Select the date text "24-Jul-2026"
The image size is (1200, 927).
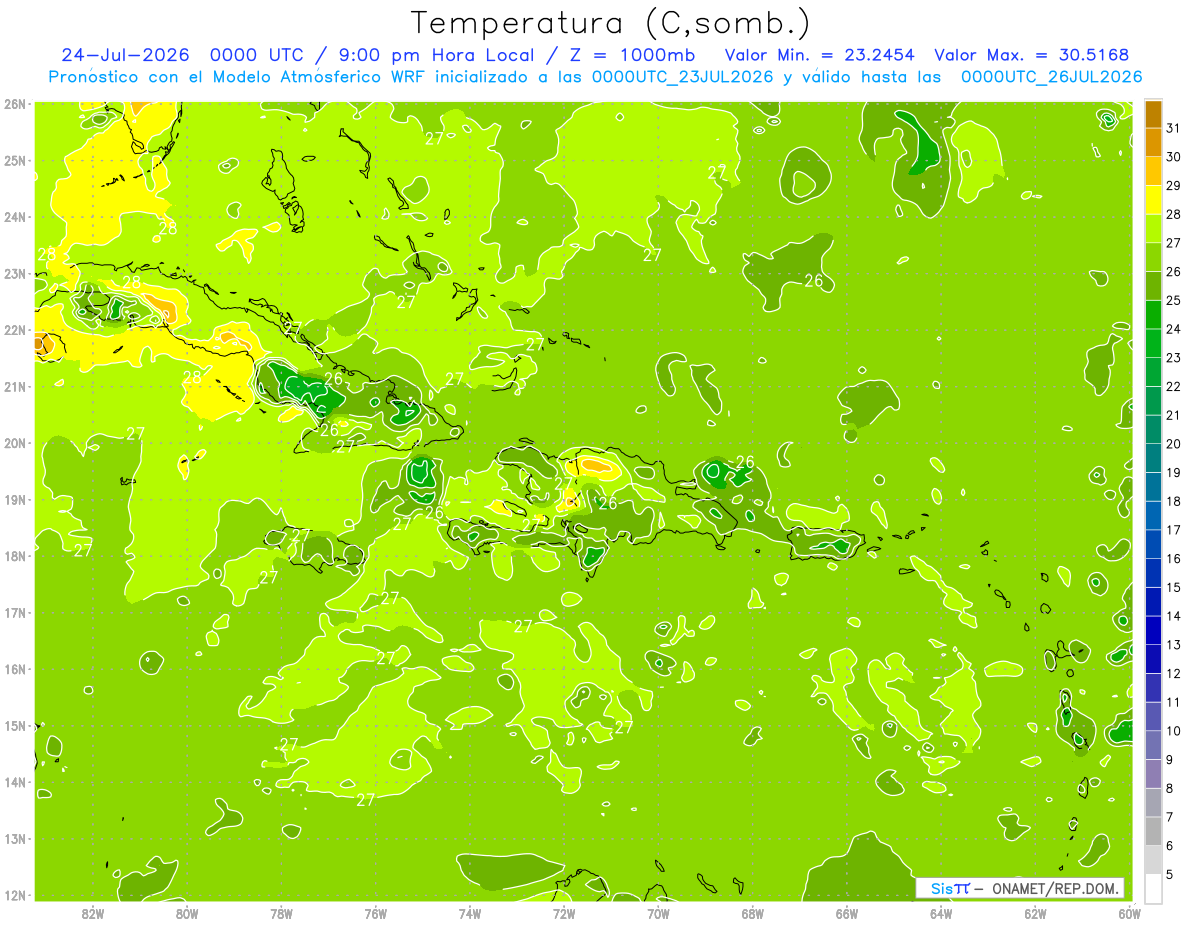click(x=126, y=55)
